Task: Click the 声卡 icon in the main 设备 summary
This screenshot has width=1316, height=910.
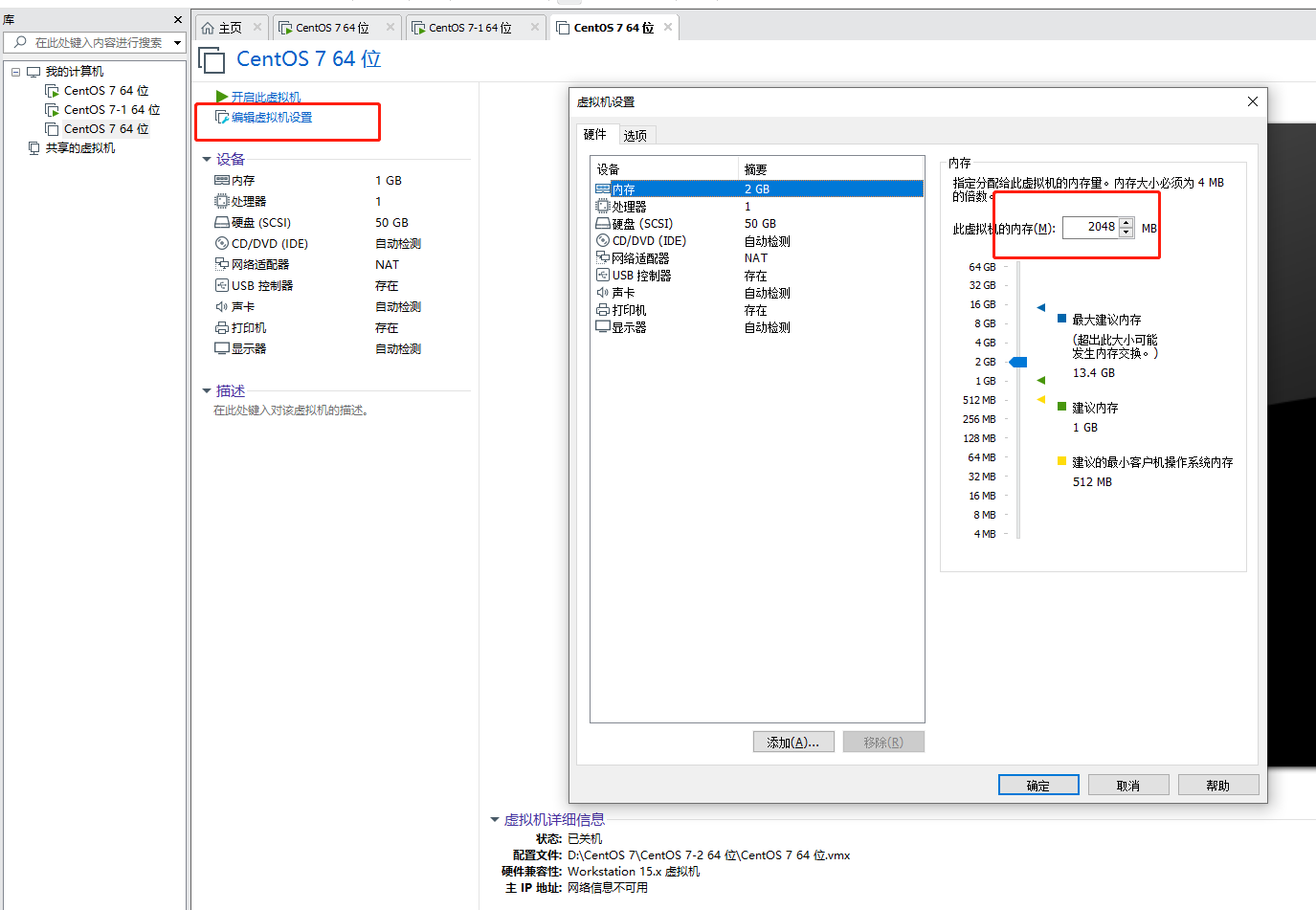Action: click(222, 306)
